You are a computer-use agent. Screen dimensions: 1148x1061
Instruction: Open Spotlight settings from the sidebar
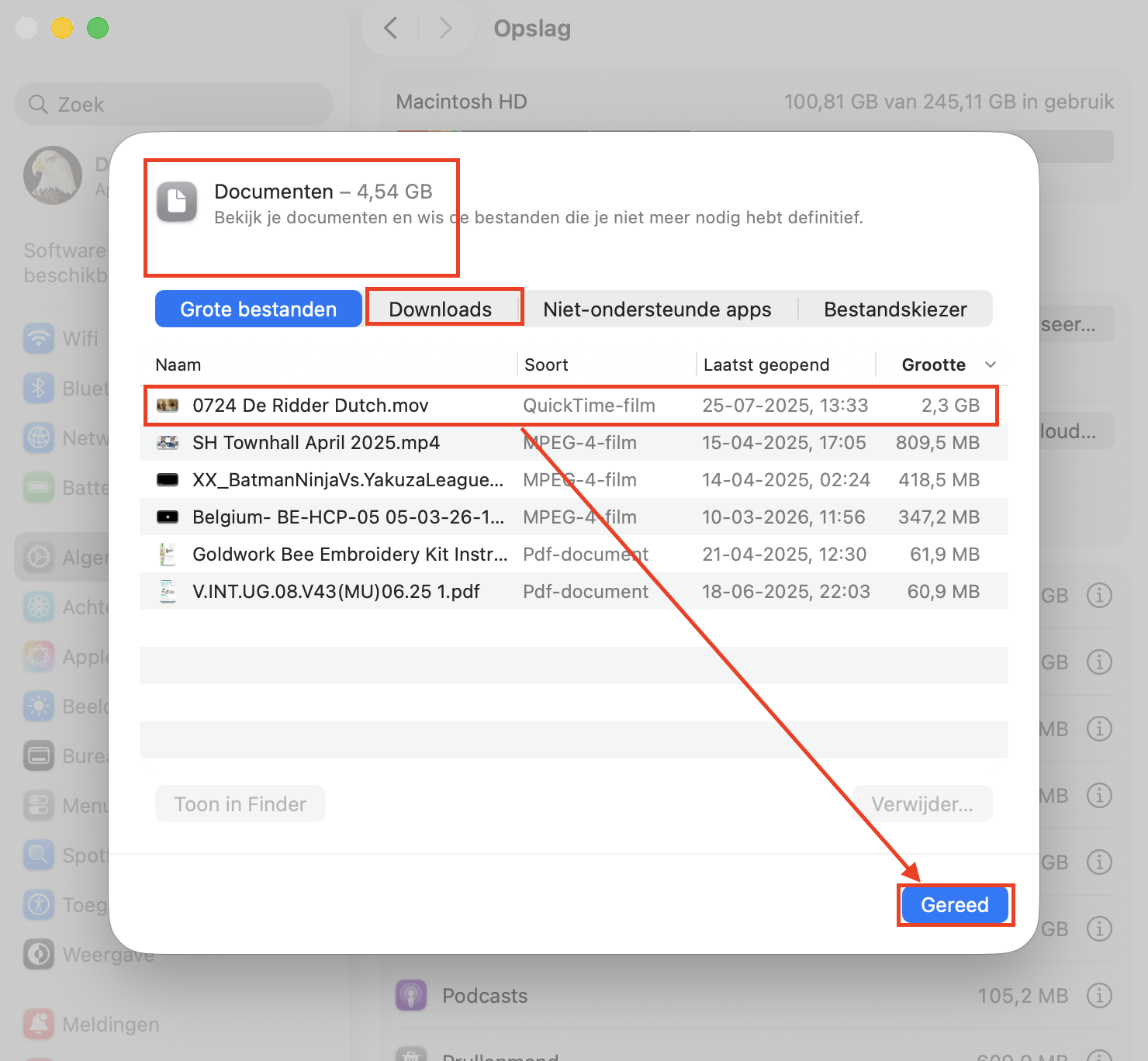[x=39, y=855]
